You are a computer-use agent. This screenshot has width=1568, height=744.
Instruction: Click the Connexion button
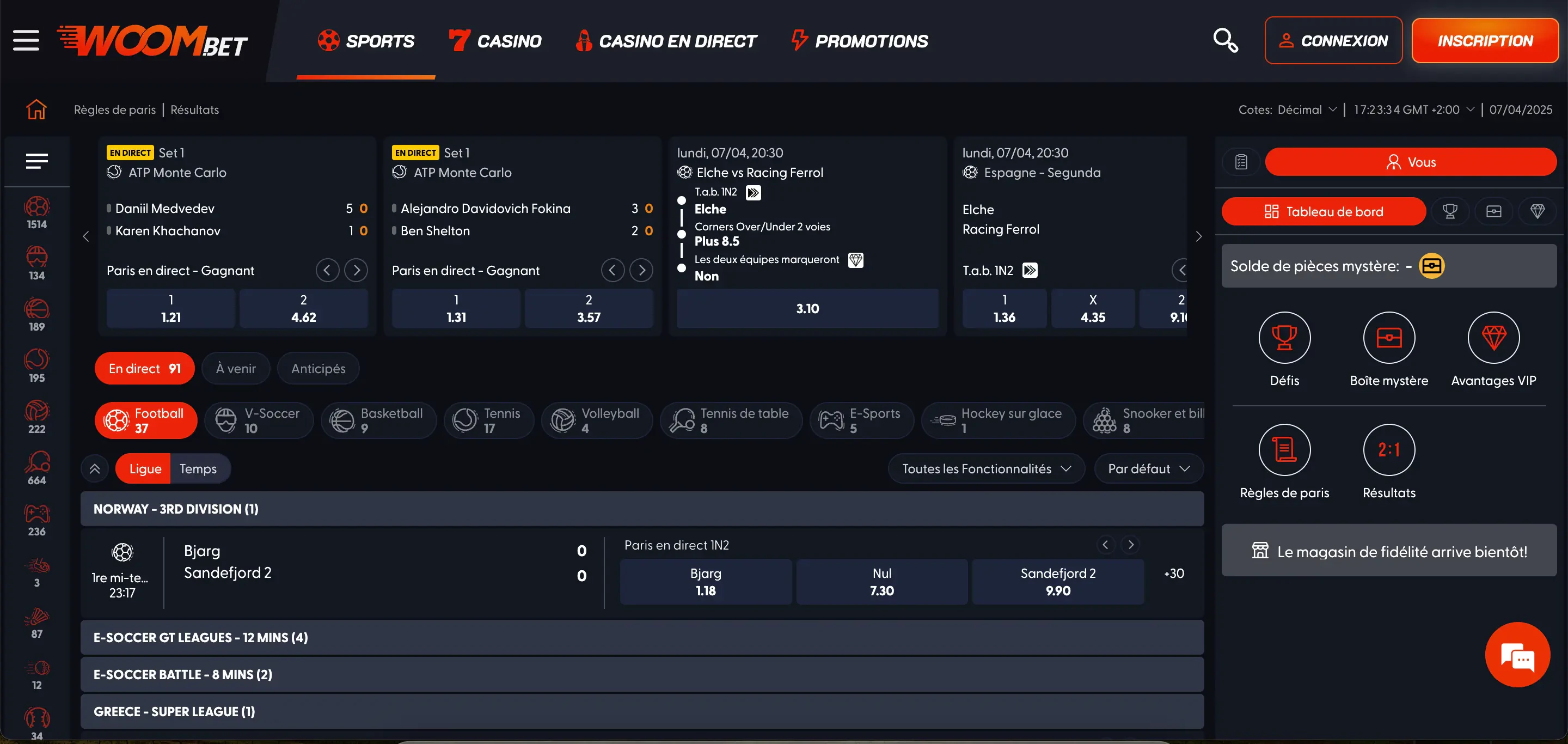coord(1333,41)
